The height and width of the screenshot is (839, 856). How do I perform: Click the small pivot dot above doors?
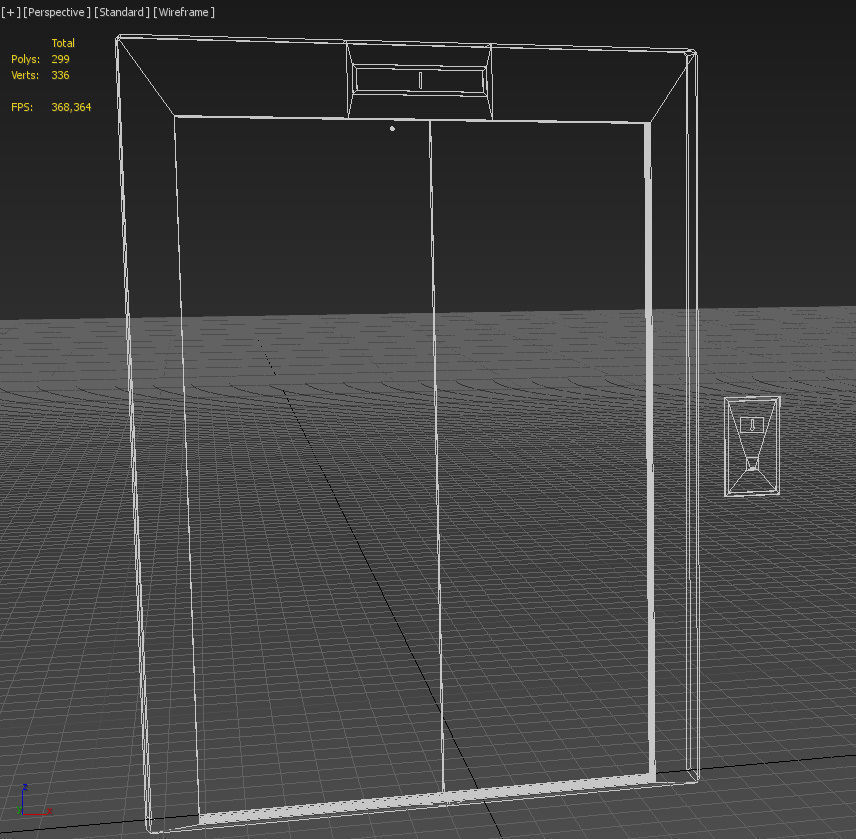click(x=392, y=129)
